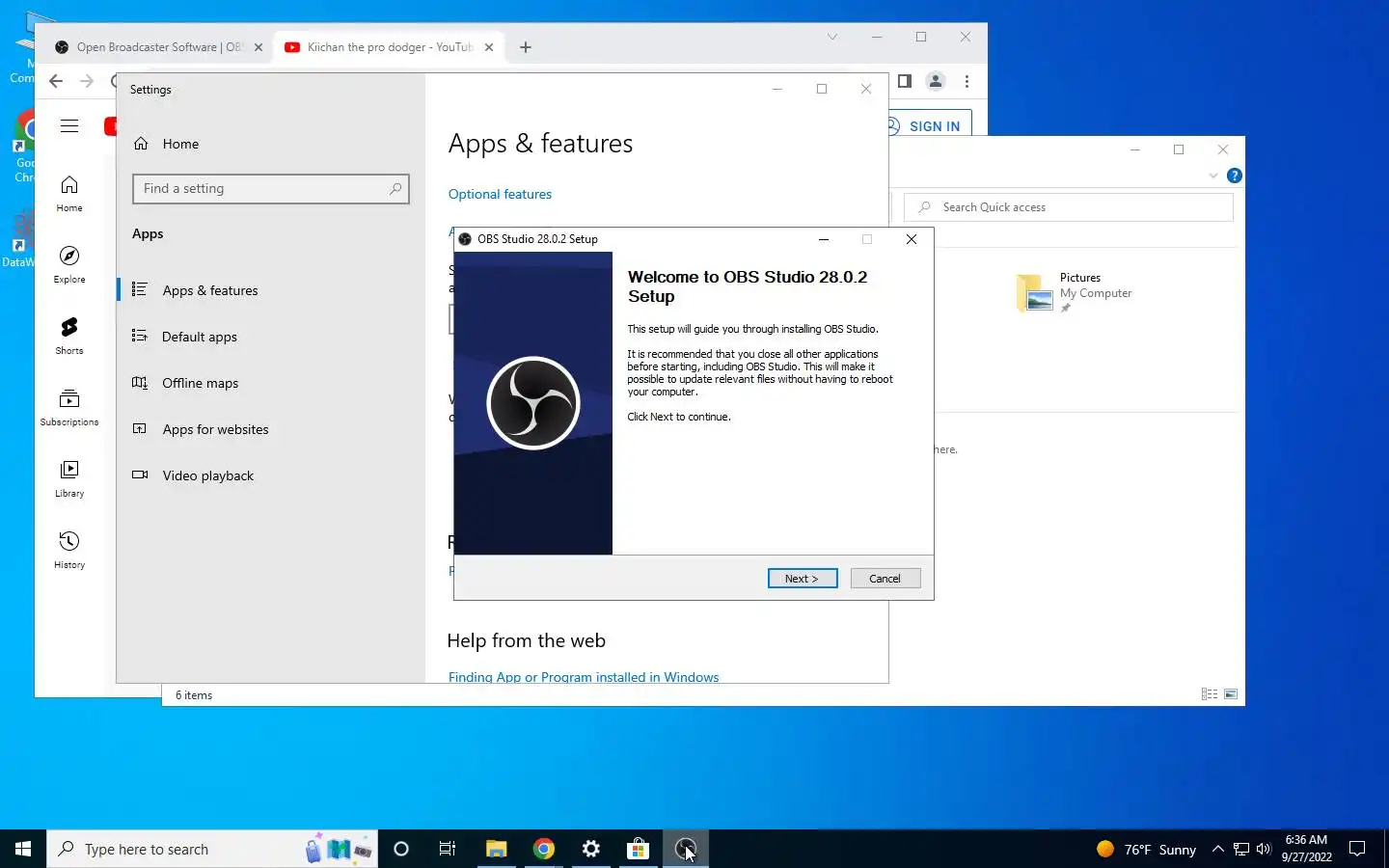Image resolution: width=1389 pixels, height=868 pixels.
Task: Show hidden system tray icons
Action: (x=1218, y=849)
